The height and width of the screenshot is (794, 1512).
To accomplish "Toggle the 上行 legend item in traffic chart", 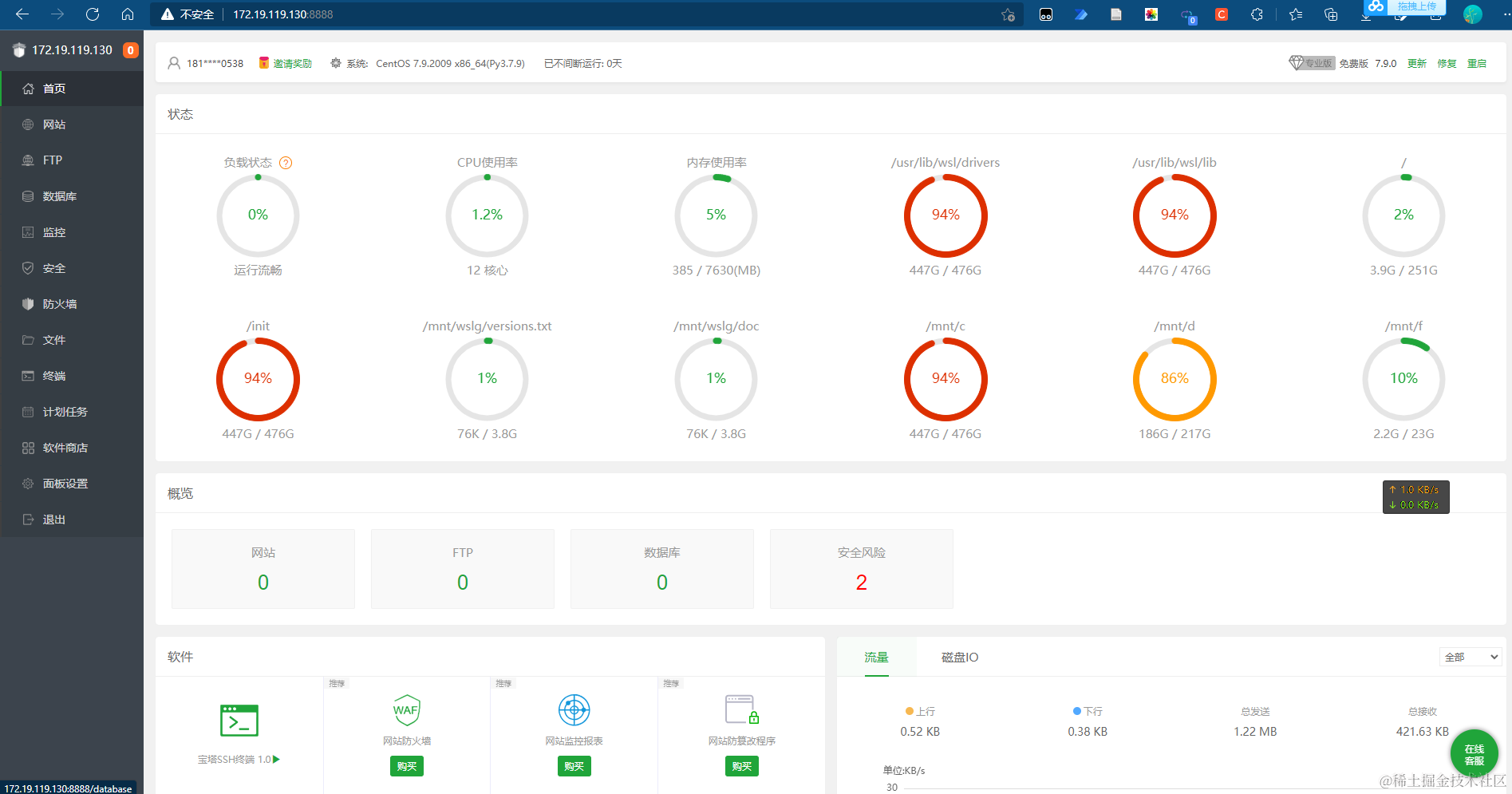I will tap(920, 711).
